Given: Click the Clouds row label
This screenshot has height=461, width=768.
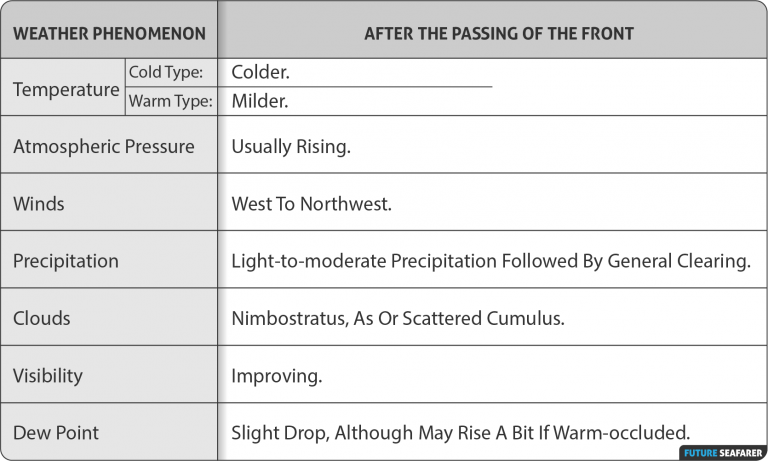Looking at the screenshot, I should (42, 318).
